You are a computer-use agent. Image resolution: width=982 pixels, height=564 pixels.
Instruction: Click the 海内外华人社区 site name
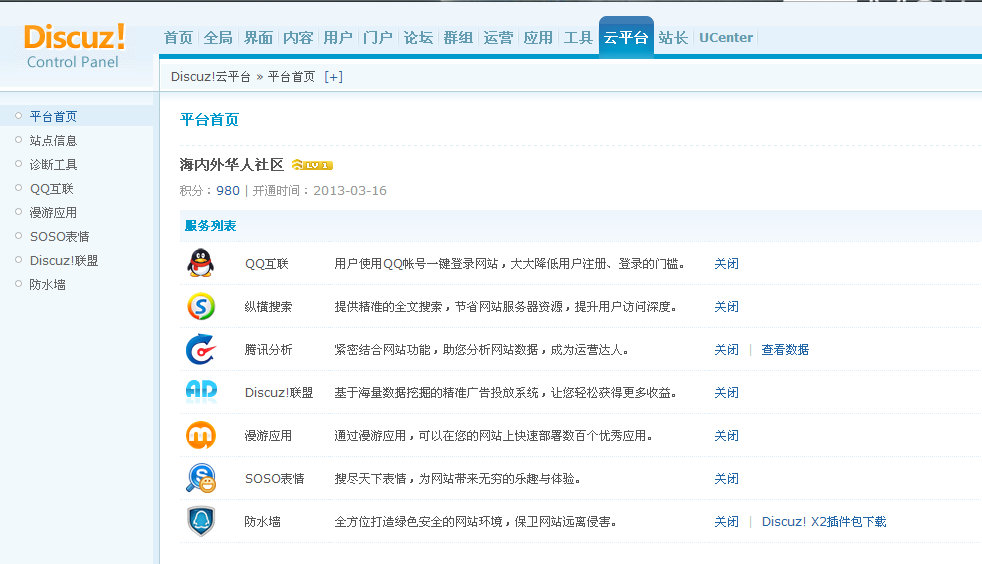tap(232, 165)
